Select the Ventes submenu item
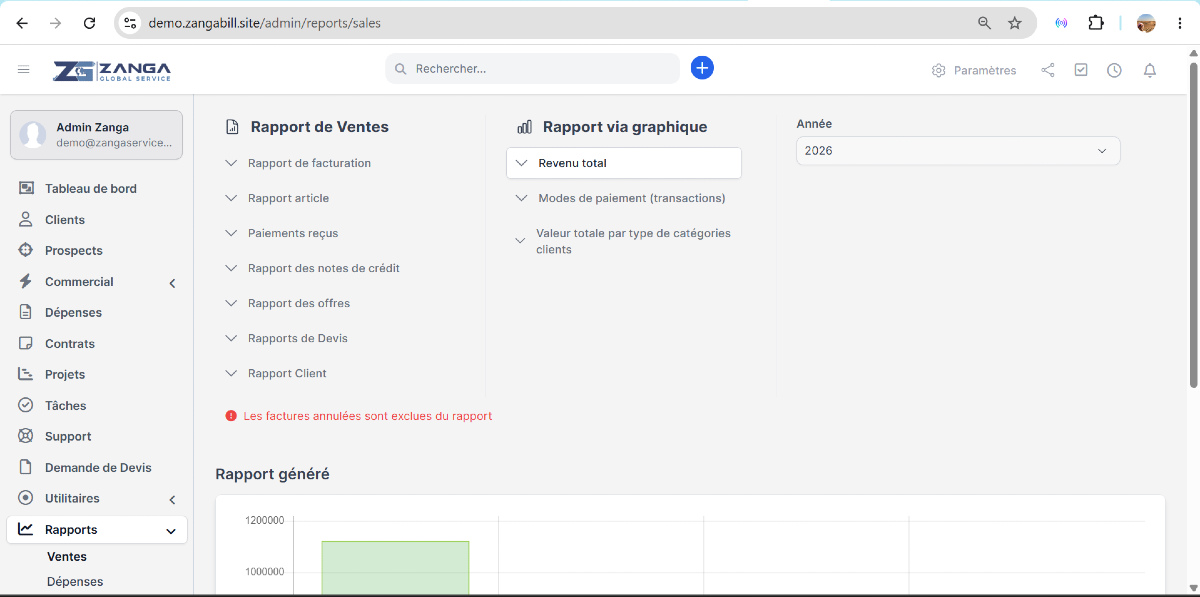 point(67,557)
